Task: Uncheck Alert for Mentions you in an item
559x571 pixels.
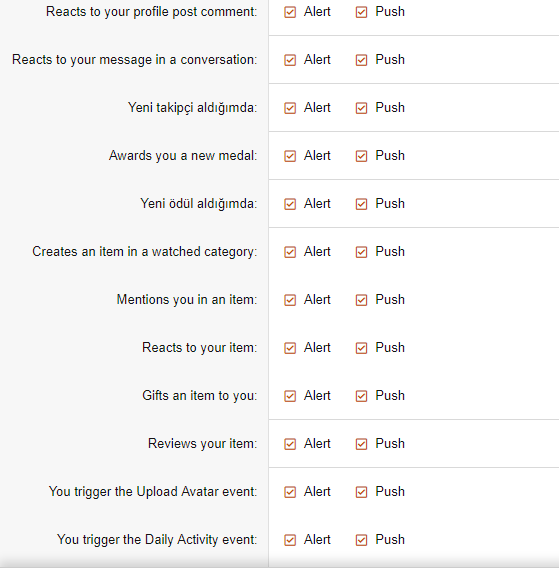Action: pos(290,300)
